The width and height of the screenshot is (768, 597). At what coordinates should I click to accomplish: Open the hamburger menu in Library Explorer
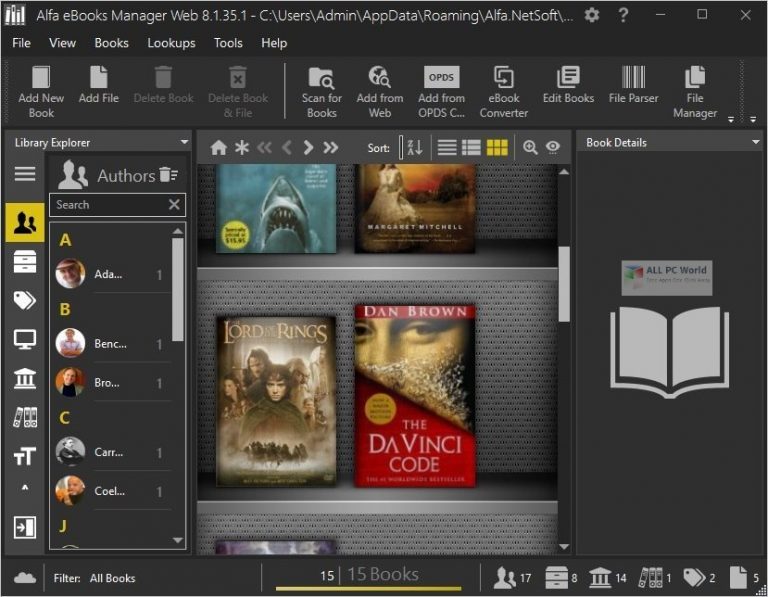25,174
